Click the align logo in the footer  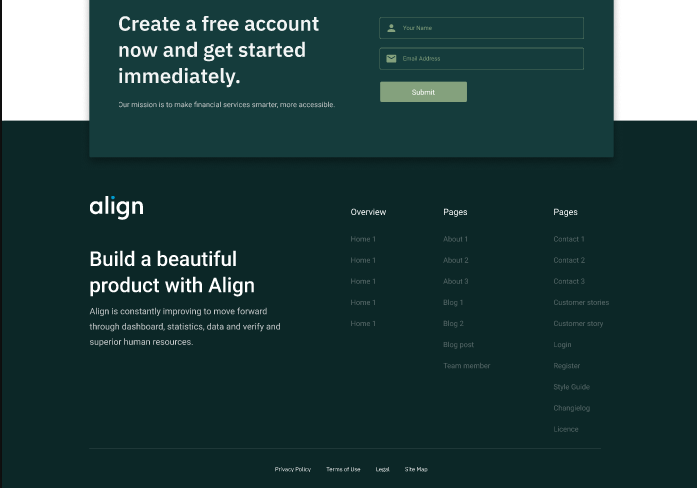pyautogui.click(x=116, y=207)
